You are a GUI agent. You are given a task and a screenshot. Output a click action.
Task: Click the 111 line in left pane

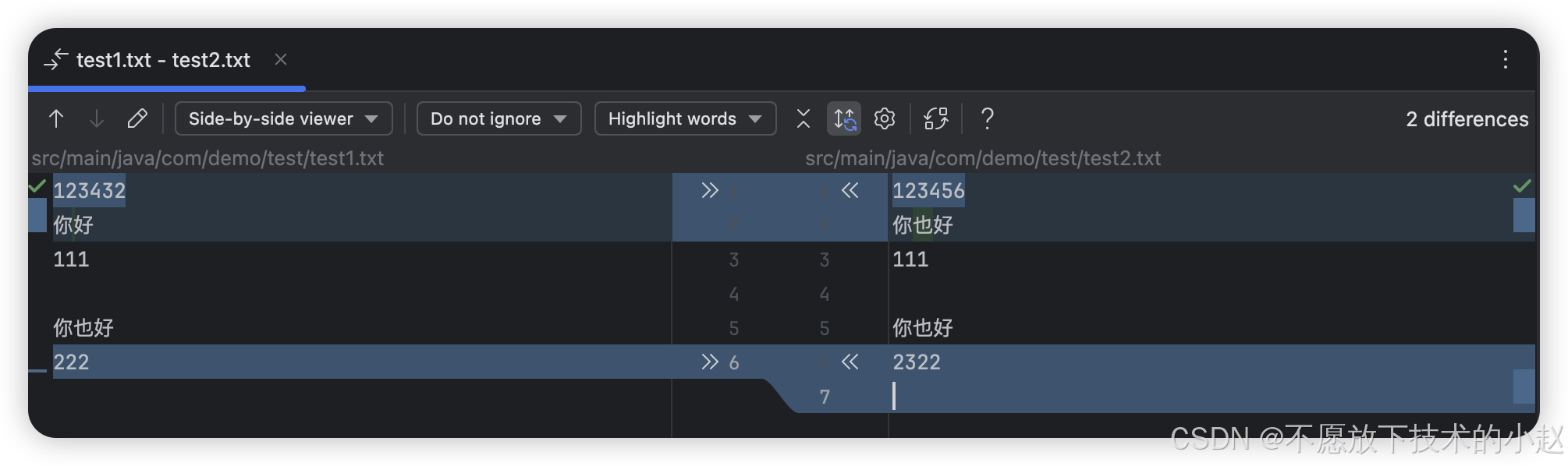click(71, 259)
